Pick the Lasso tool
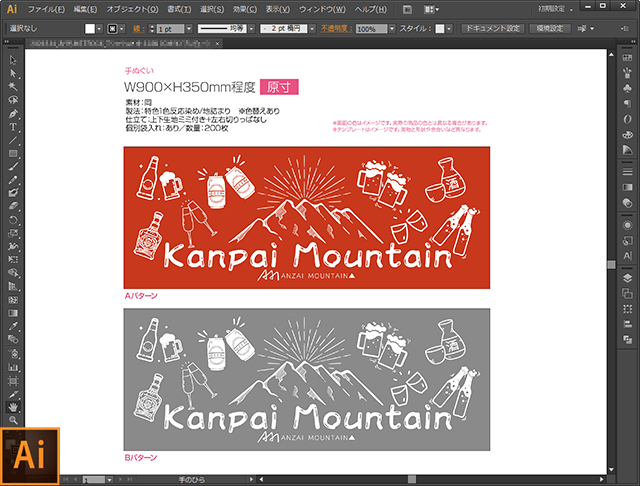 (x=13, y=100)
